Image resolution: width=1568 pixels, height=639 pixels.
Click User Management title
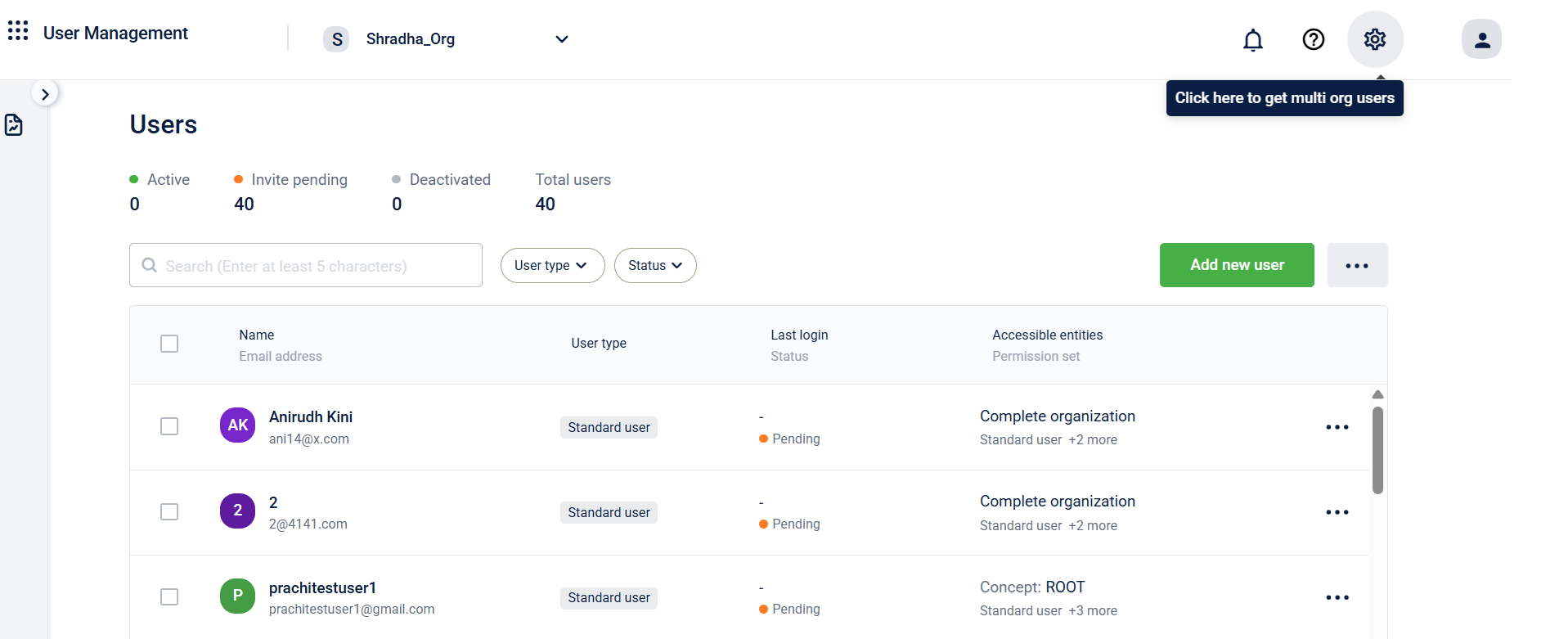(x=115, y=33)
